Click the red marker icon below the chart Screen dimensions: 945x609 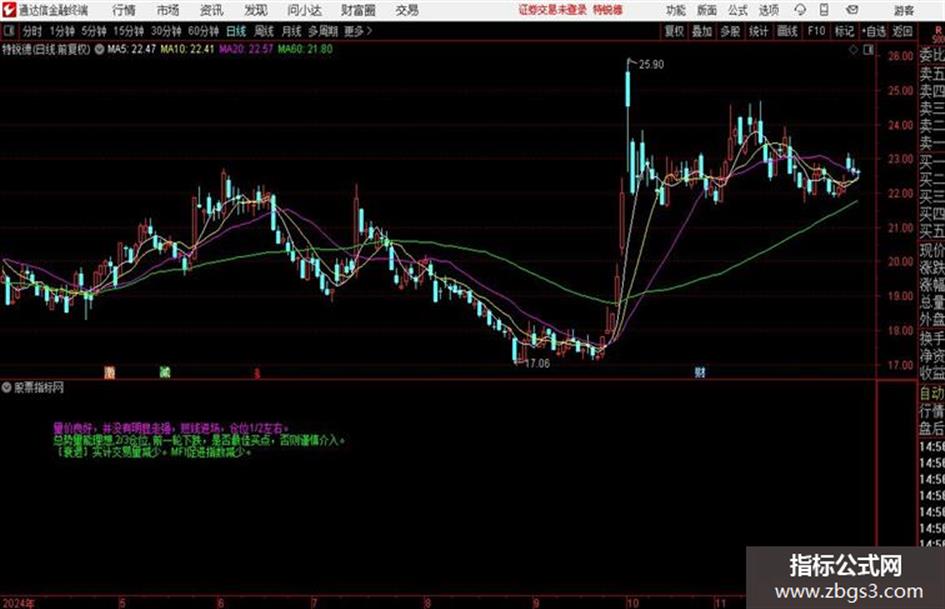click(x=257, y=373)
